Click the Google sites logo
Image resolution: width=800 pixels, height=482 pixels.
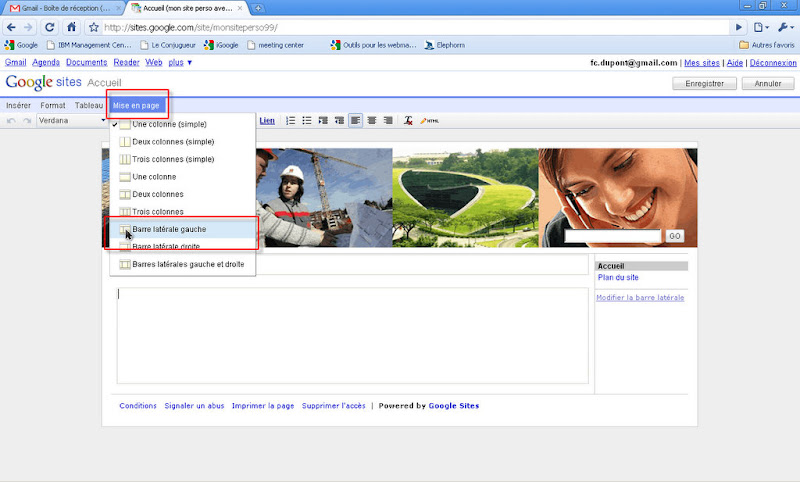coord(43,82)
